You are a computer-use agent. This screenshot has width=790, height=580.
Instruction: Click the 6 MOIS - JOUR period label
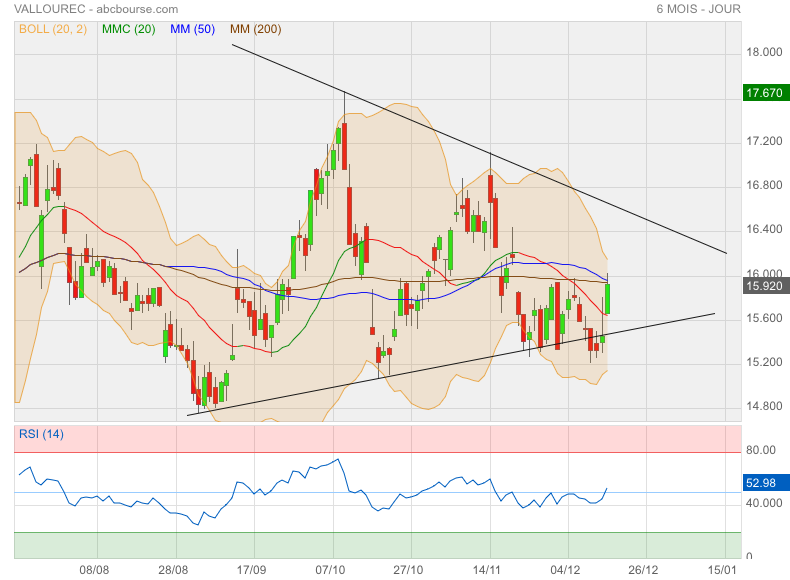698,9
